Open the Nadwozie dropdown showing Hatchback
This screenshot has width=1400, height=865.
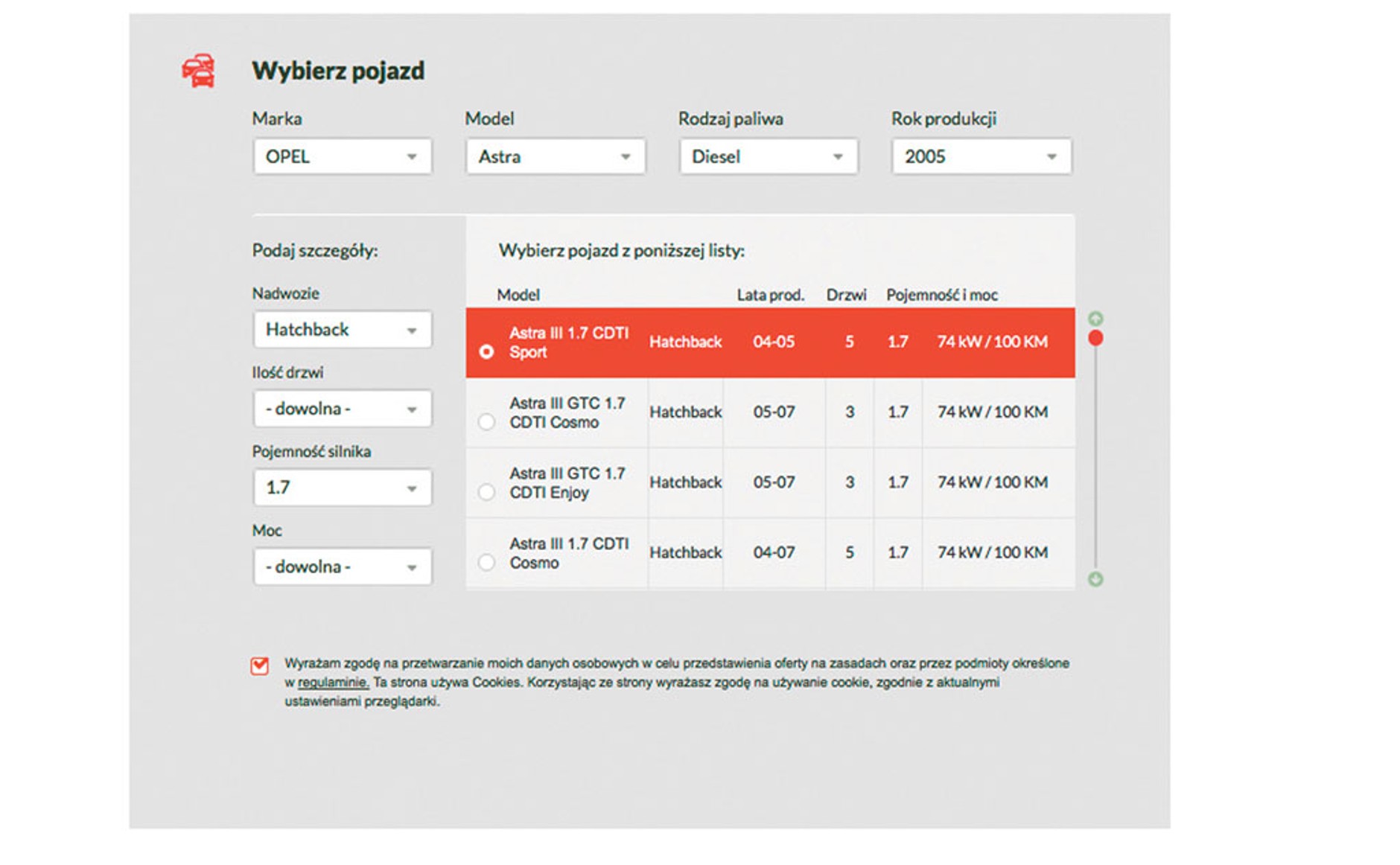pyautogui.click(x=342, y=330)
